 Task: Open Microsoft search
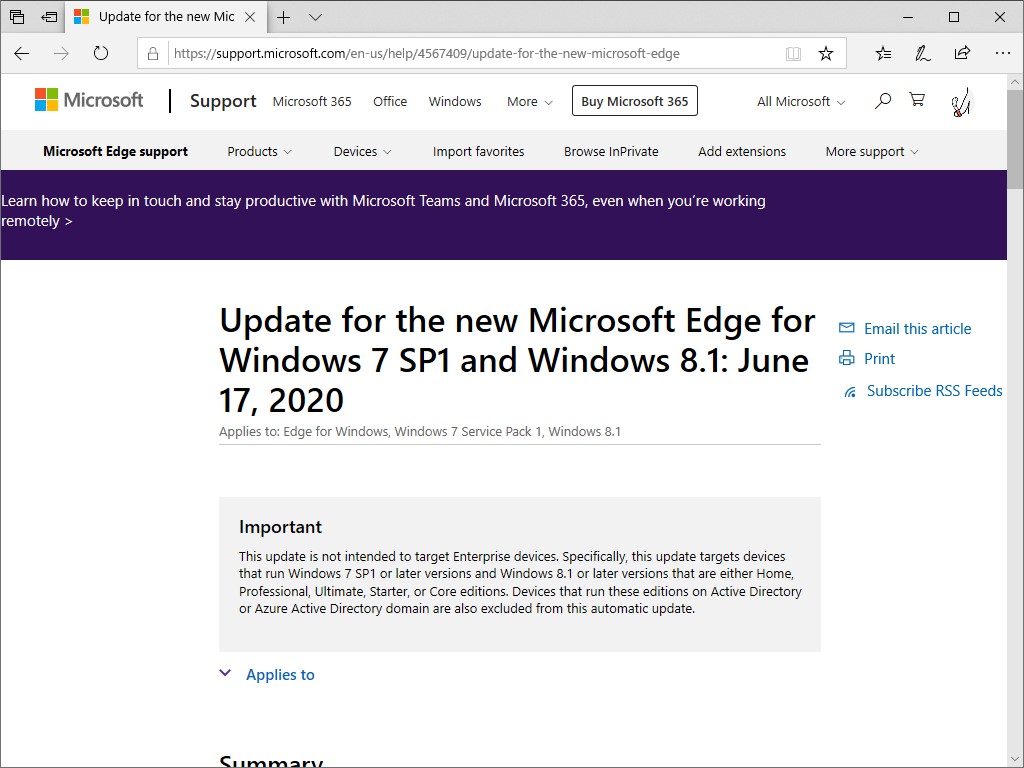pos(883,101)
